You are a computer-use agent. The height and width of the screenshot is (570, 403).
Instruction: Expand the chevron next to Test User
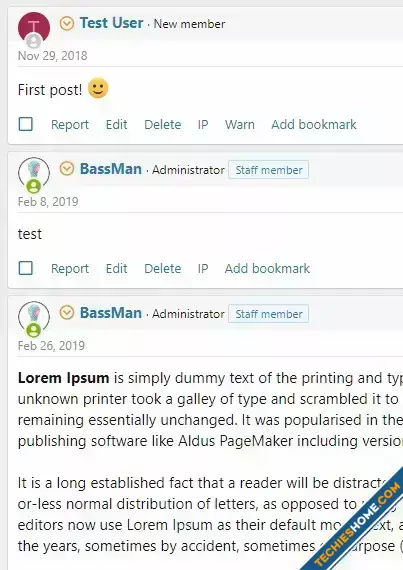(x=67, y=24)
